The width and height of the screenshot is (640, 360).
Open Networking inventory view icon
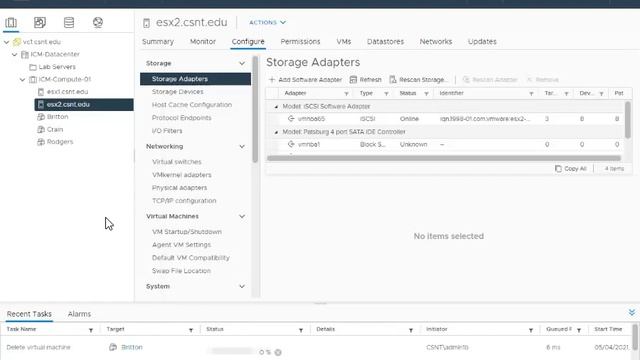pos(98,22)
